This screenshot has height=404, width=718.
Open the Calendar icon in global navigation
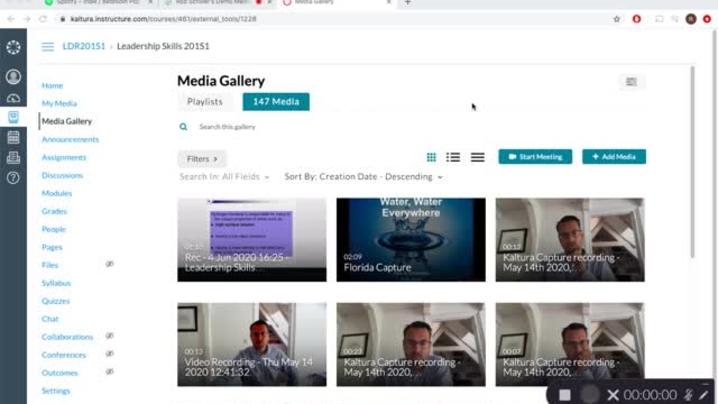tap(13, 137)
